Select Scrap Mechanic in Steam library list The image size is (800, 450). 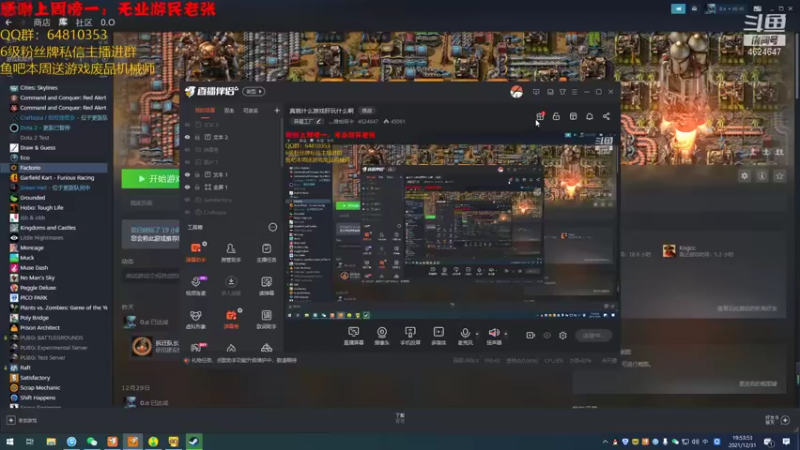(40, 388)
